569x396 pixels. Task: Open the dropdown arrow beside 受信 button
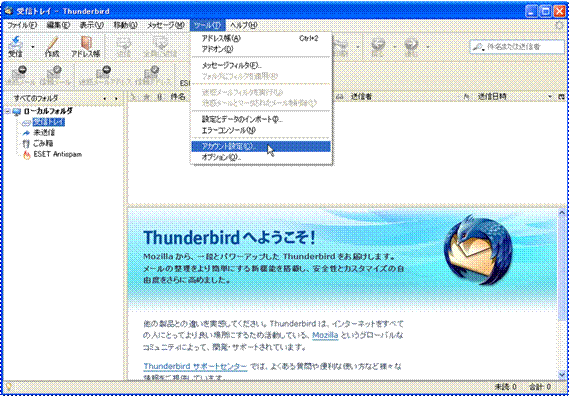click(33, 47)
